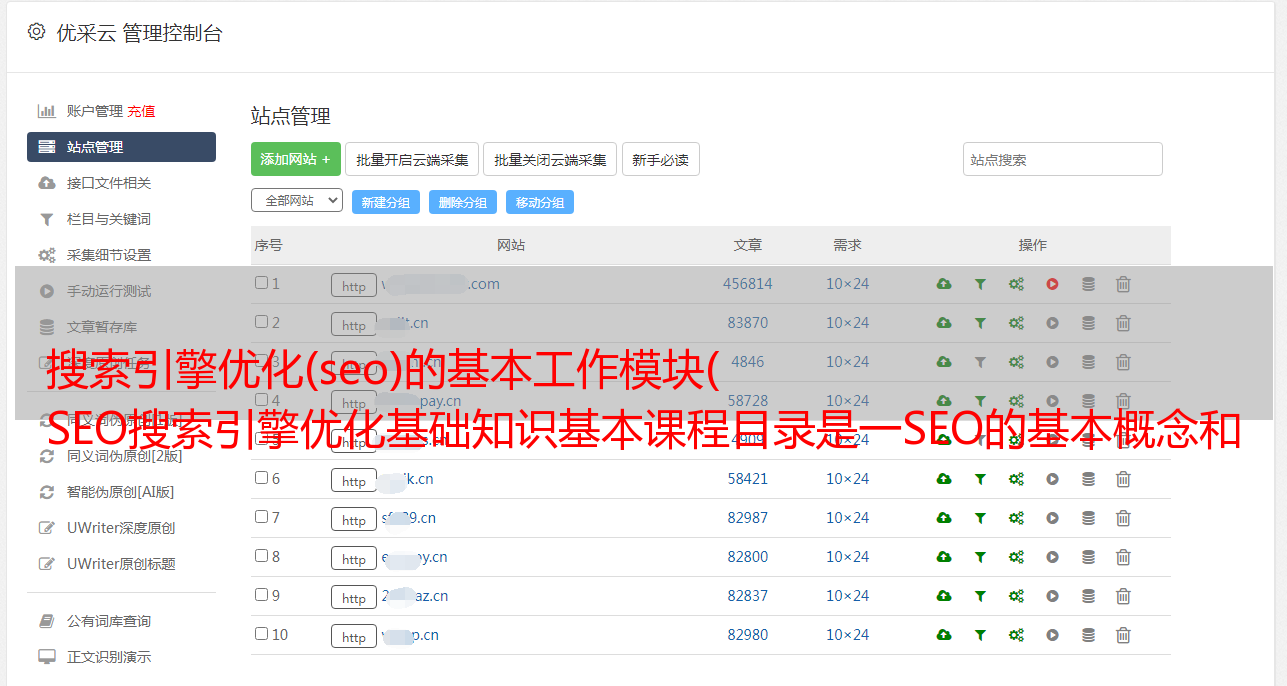1287x686 pixels.
Task: Click the 移动分组 button
Action: pyautogui.click(x=540, y=202)
